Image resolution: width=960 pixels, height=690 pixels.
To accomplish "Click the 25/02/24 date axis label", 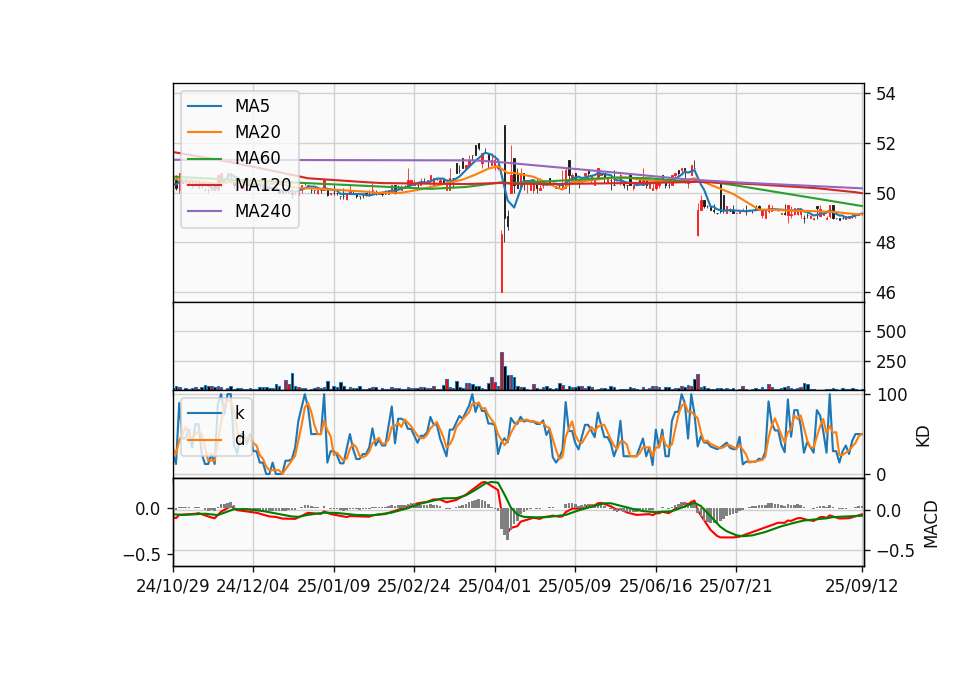I will (x=414, y=586).
